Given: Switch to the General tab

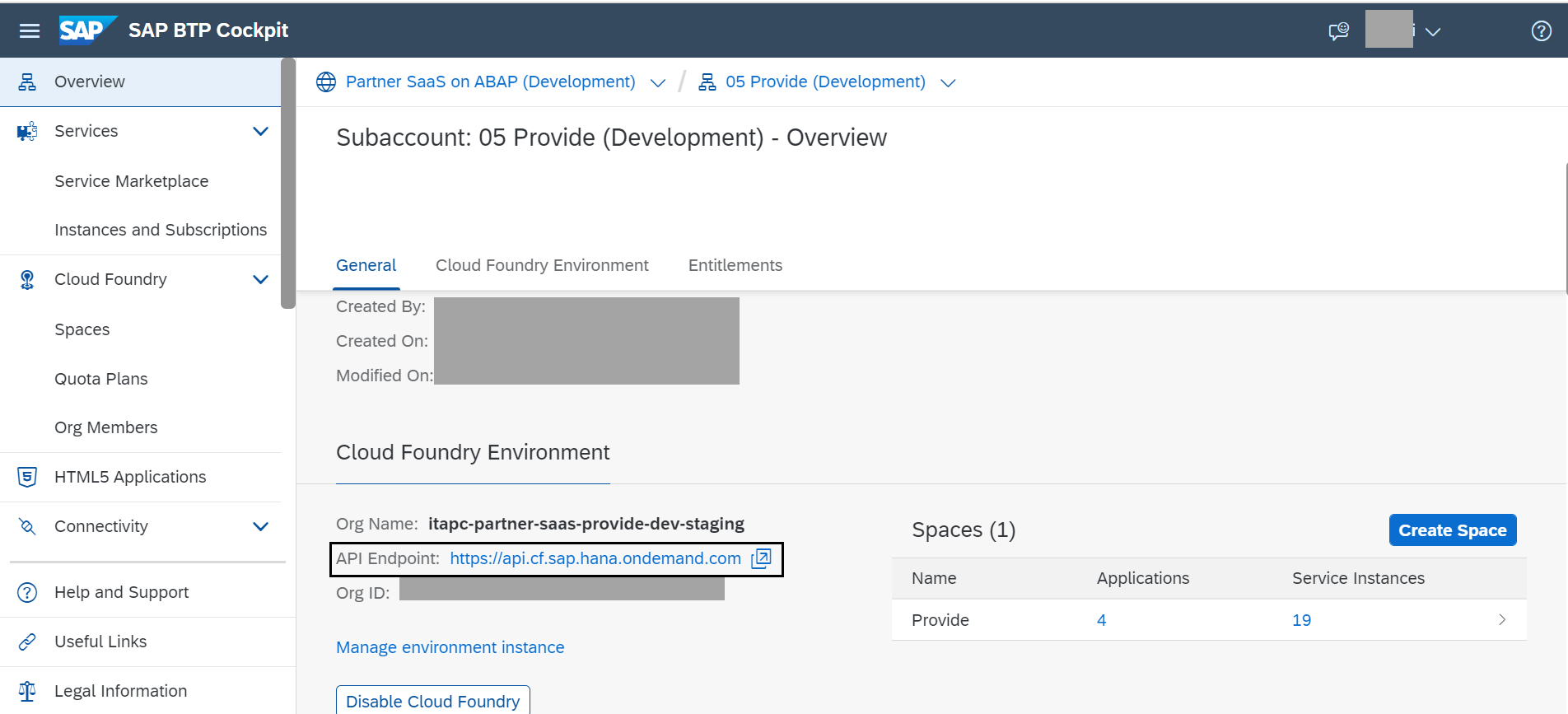Looking at the screenshot, I should [x=366, y=265].
